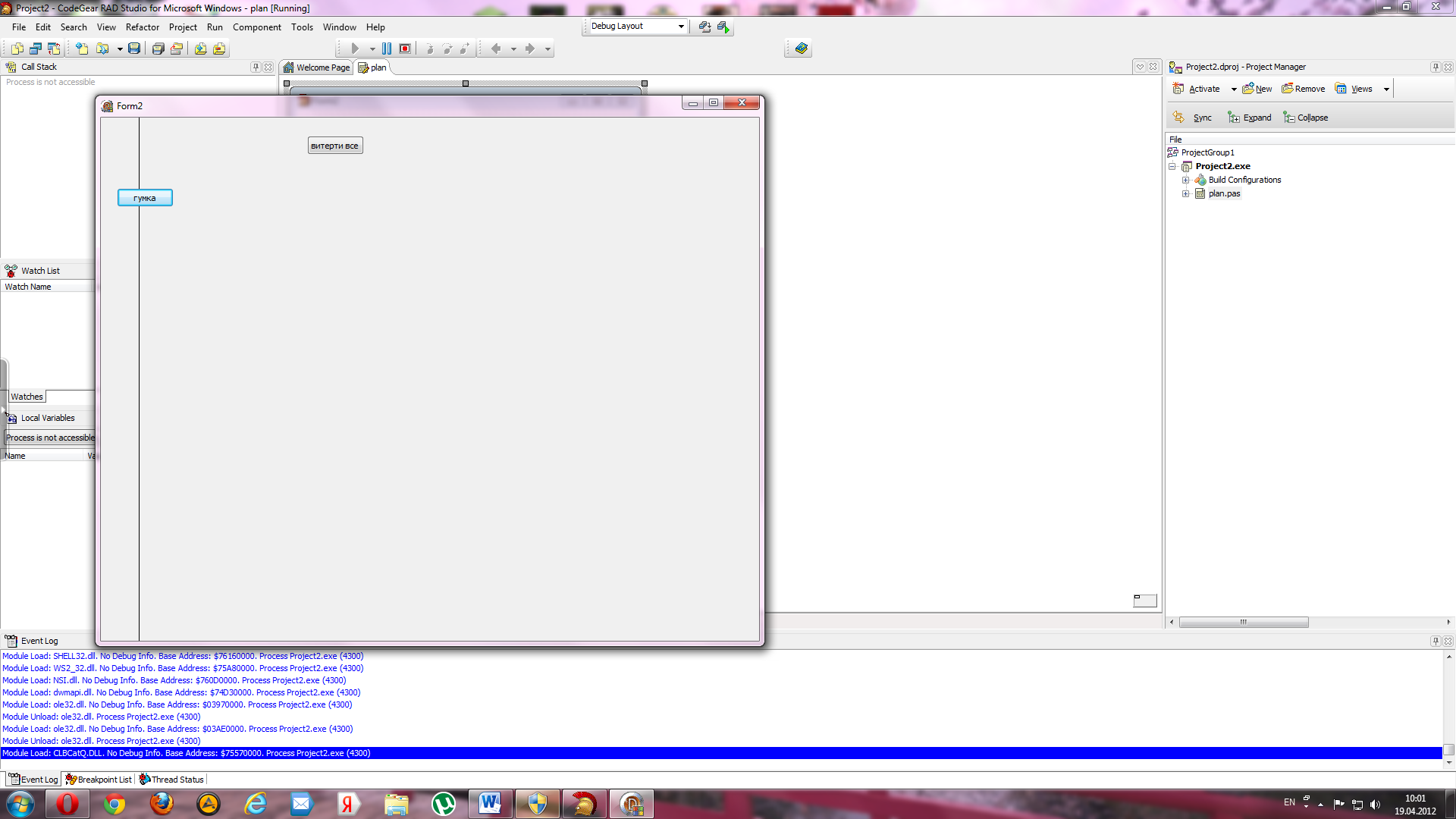Switch to the Breakpoint List tab
This screenshot has height=819, width=1456.
point(99,780)
